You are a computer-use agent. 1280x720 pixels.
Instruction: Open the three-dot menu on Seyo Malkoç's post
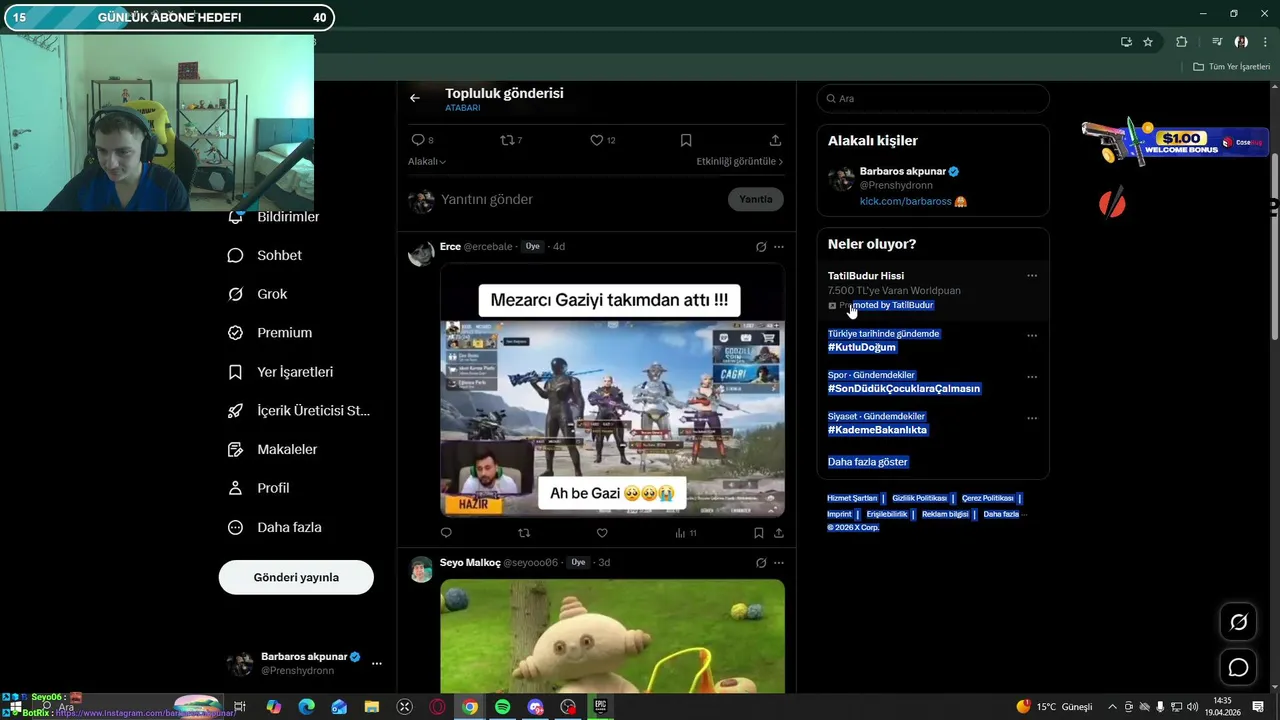779,563
